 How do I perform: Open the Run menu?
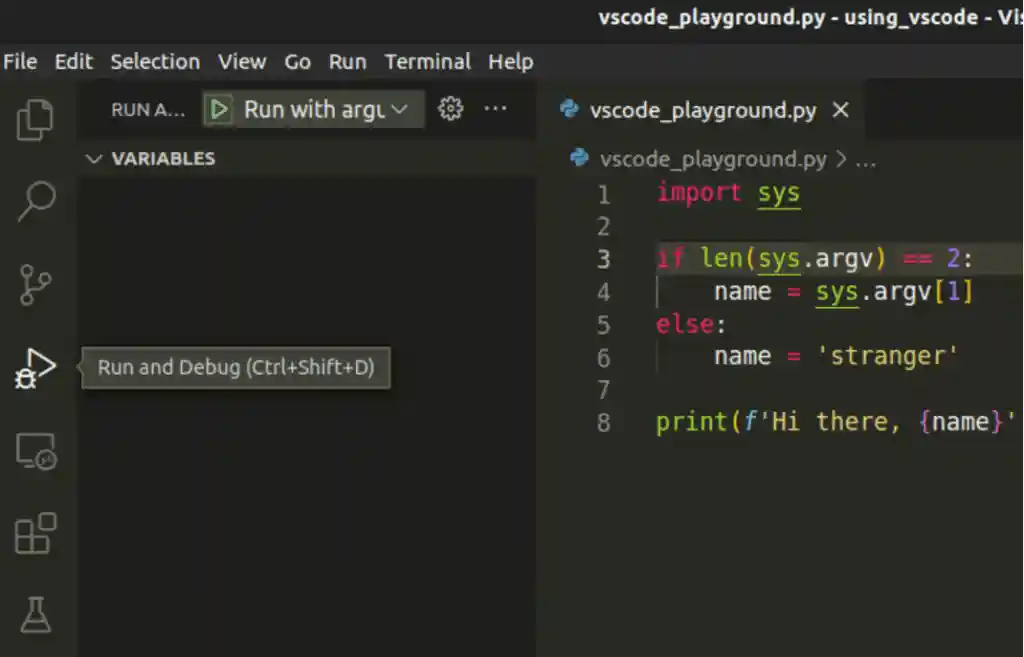pos(347,61)
